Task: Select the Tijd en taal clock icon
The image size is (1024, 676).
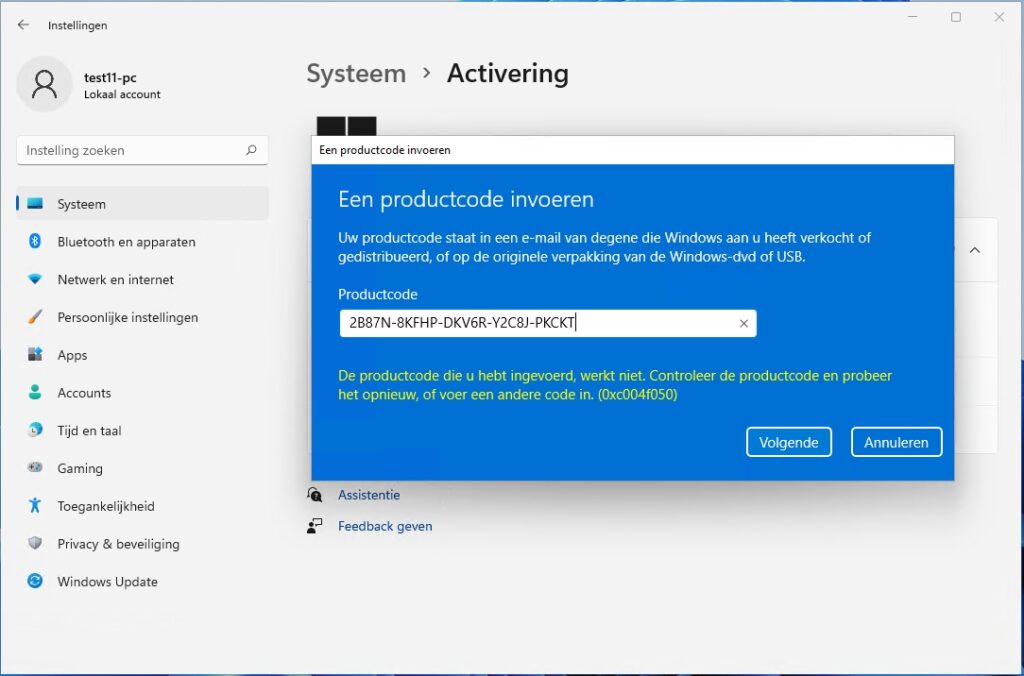Action: (35, 430)
